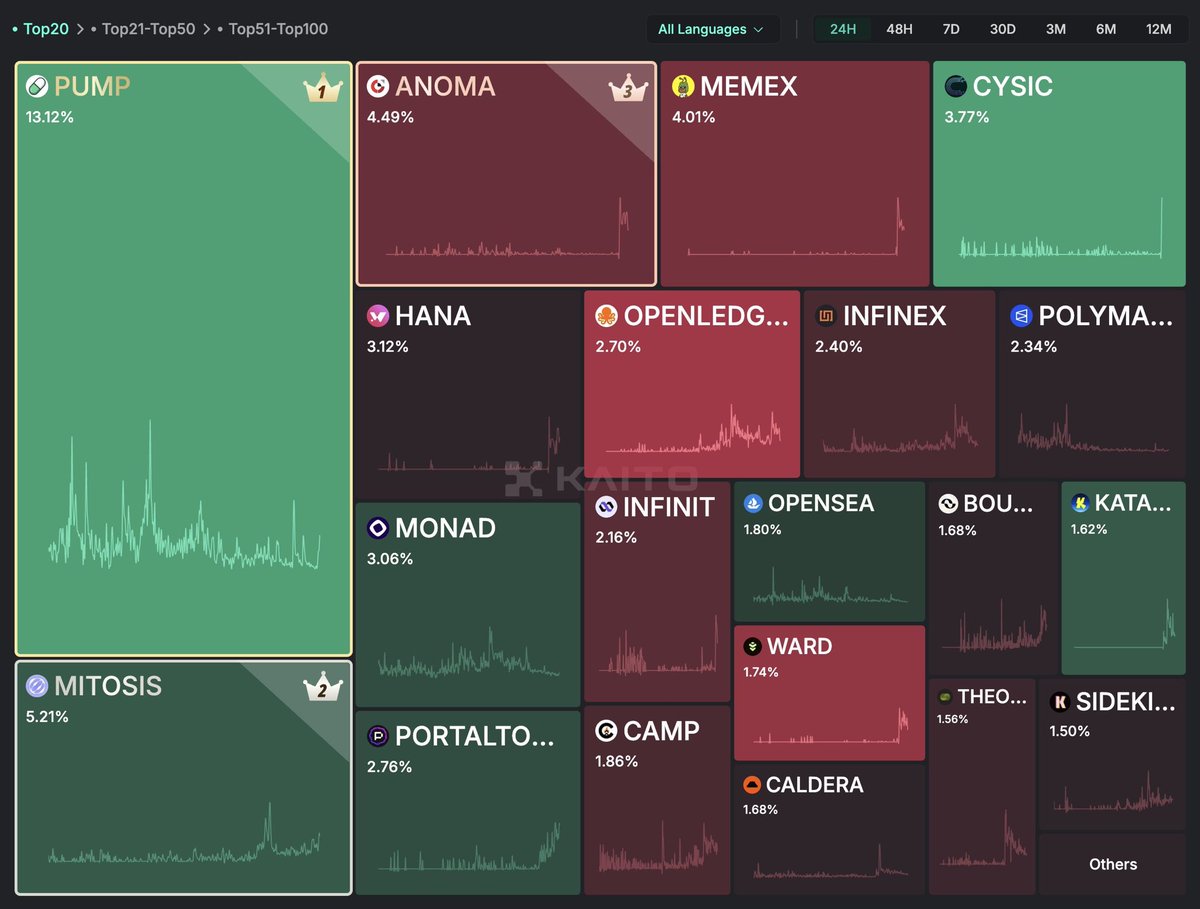This screenshot has height=909, width=1200.
Task: Click the INFINEX 2.40% value
Action: [838, 347]
